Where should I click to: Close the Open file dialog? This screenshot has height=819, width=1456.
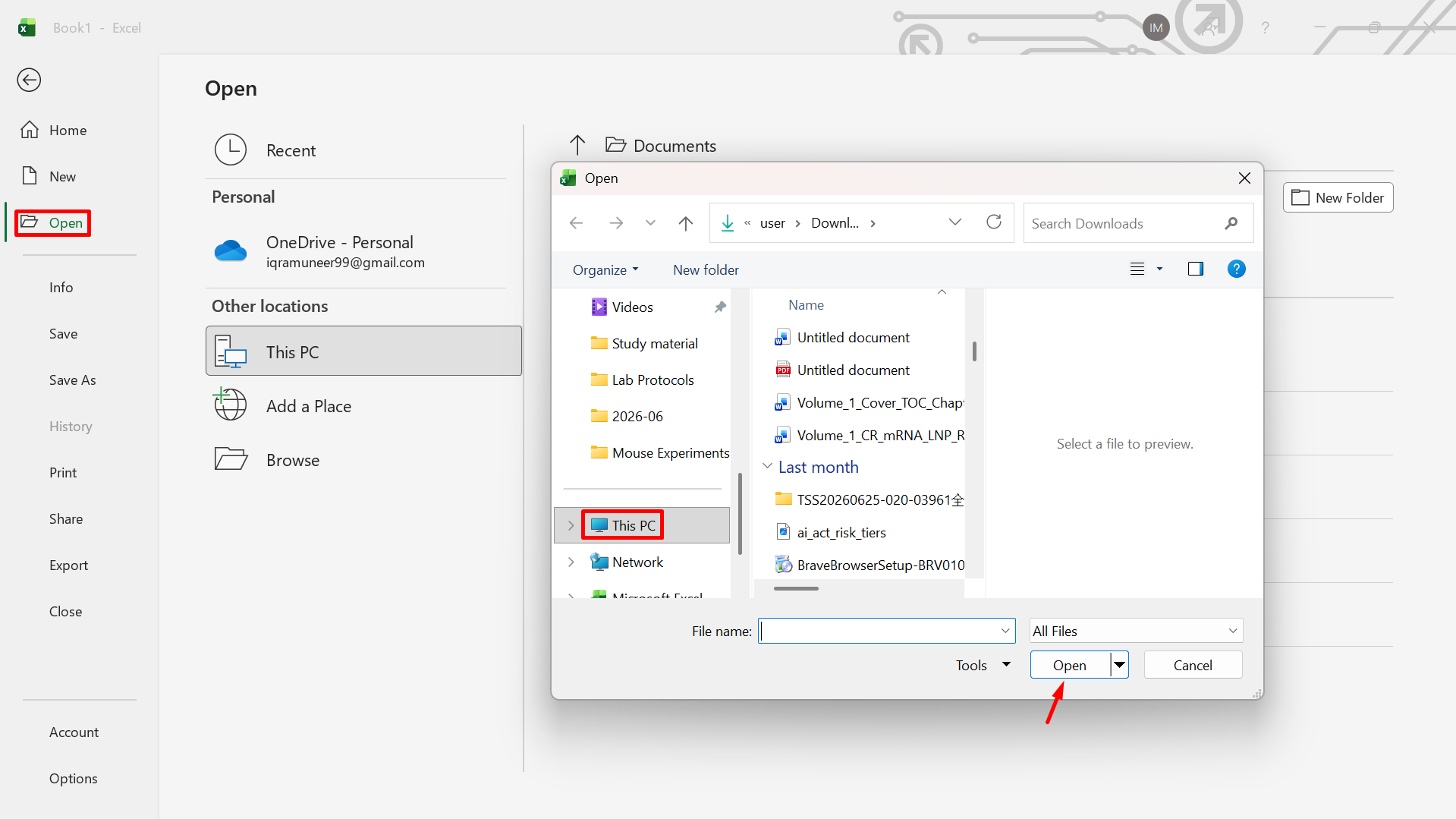pos(1244,178)
